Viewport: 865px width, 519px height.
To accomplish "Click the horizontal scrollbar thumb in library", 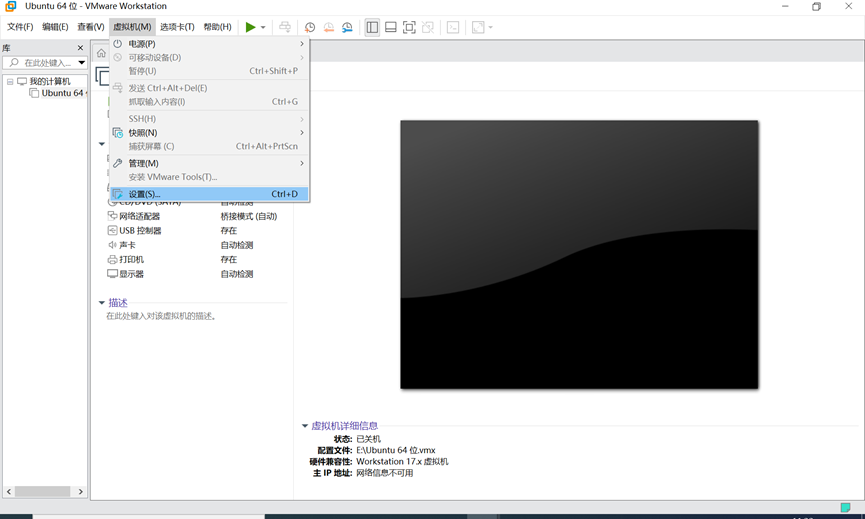I will [x=42, y=491].
